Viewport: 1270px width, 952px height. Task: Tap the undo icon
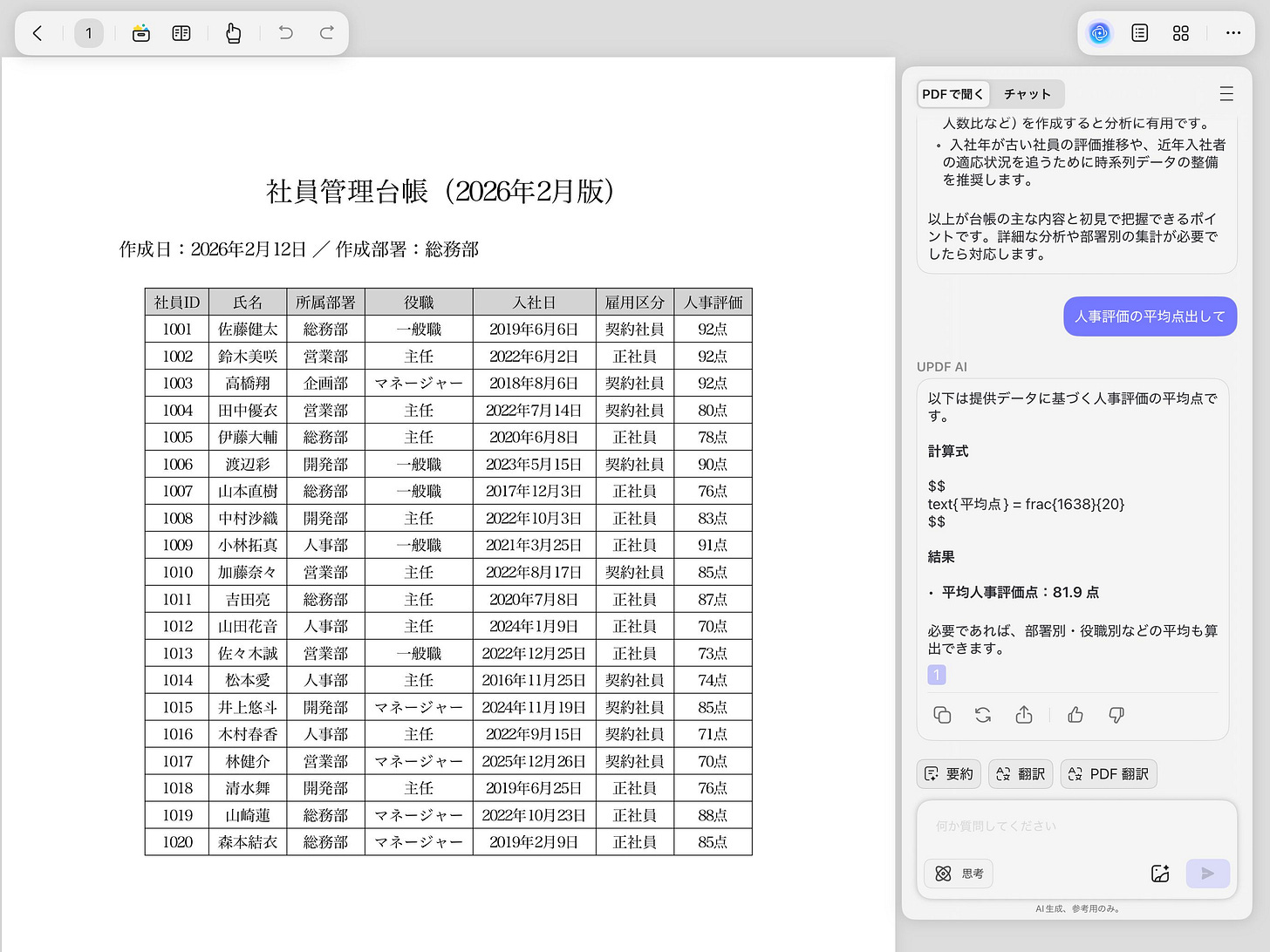point(284,33)
